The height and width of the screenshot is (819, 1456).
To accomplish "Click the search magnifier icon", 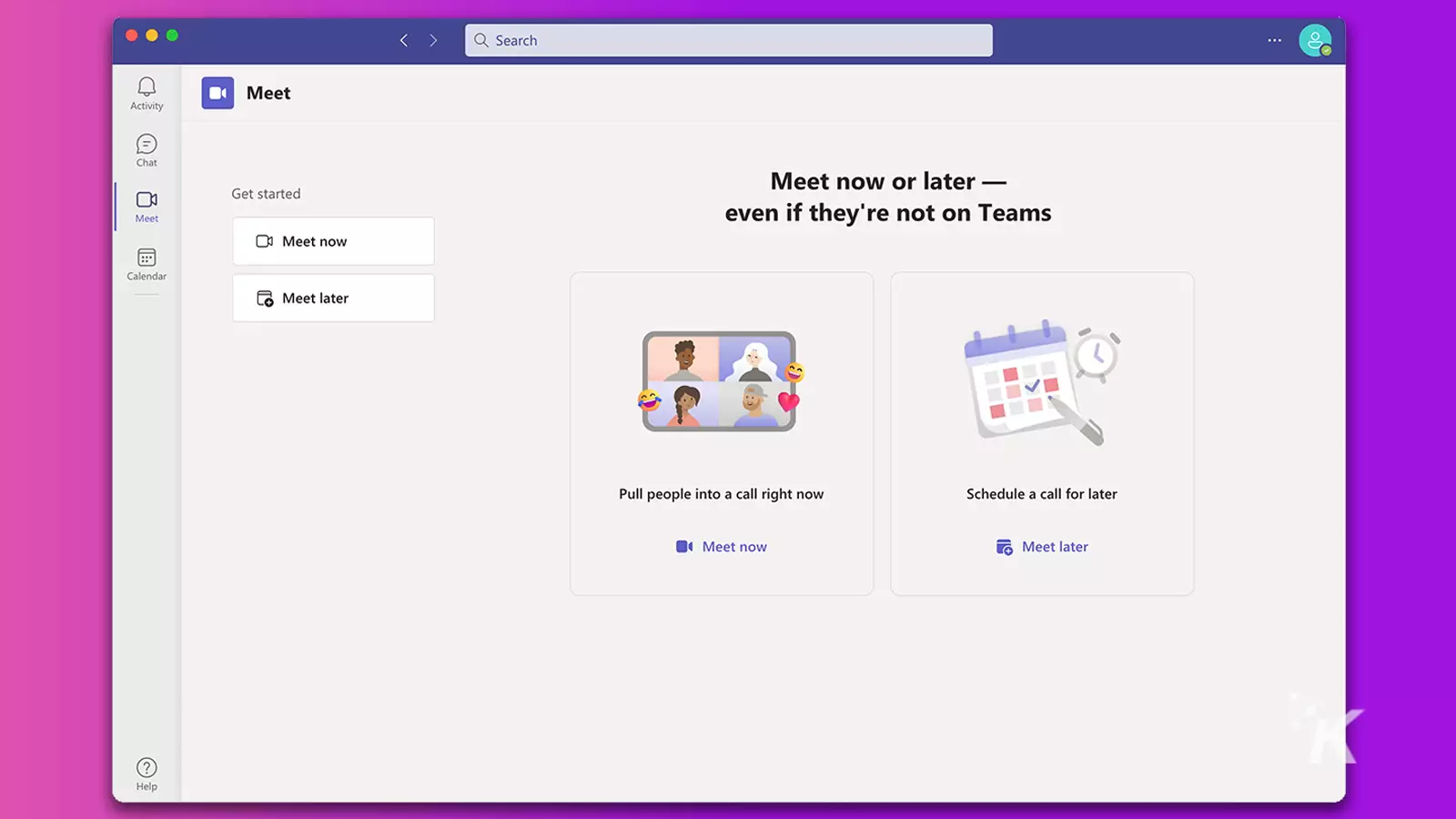I will (x=481, y=40).
